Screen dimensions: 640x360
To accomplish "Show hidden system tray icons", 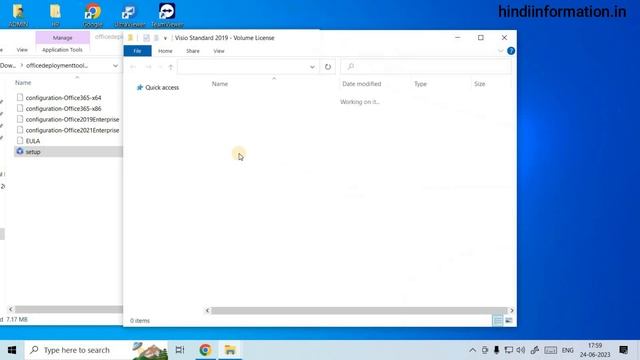I will tap(472, 350).
